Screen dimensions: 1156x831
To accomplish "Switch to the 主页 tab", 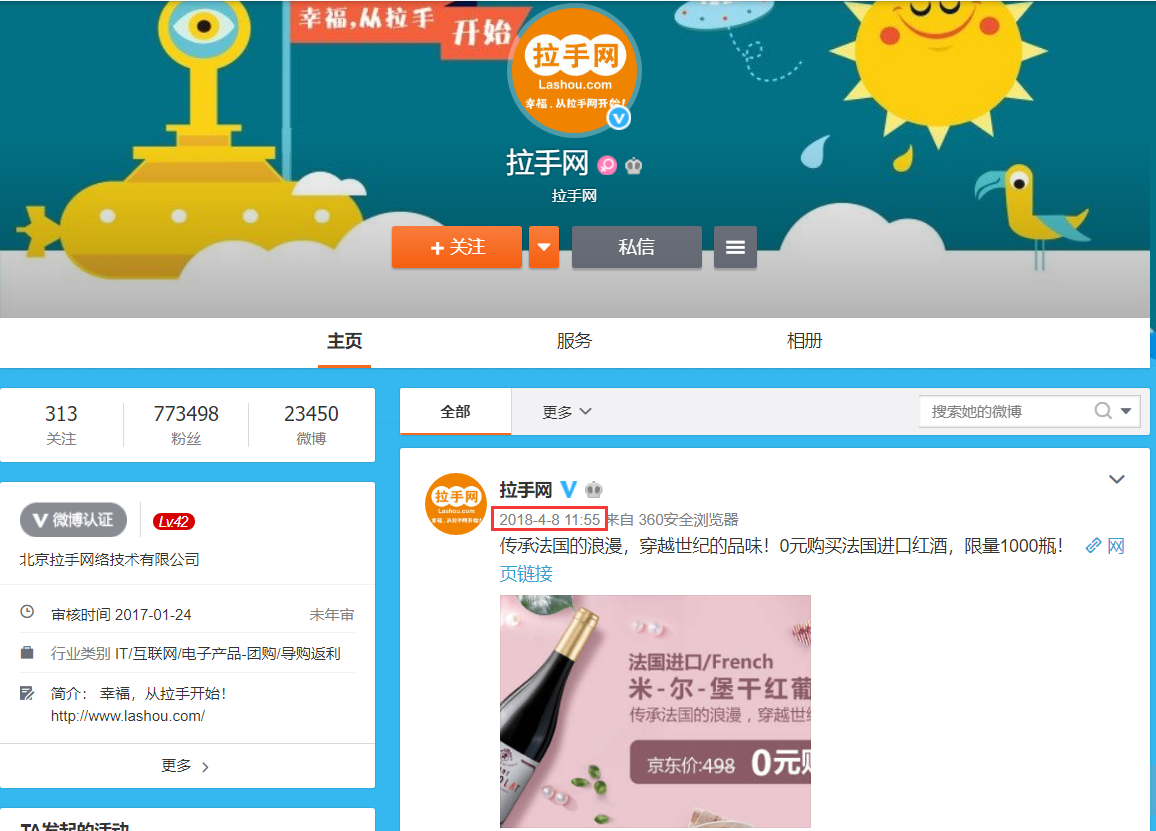I will coord(344,341).
